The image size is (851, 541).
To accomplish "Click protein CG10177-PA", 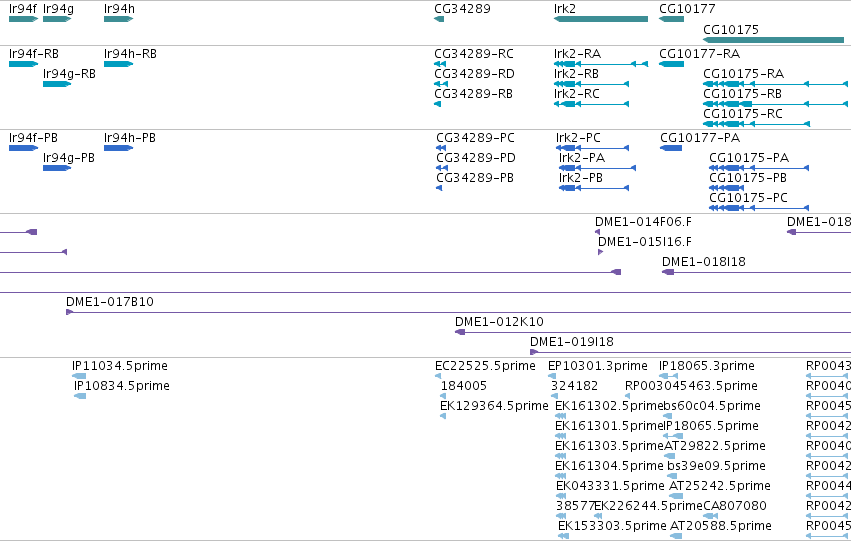I will [x=671, y=148].
